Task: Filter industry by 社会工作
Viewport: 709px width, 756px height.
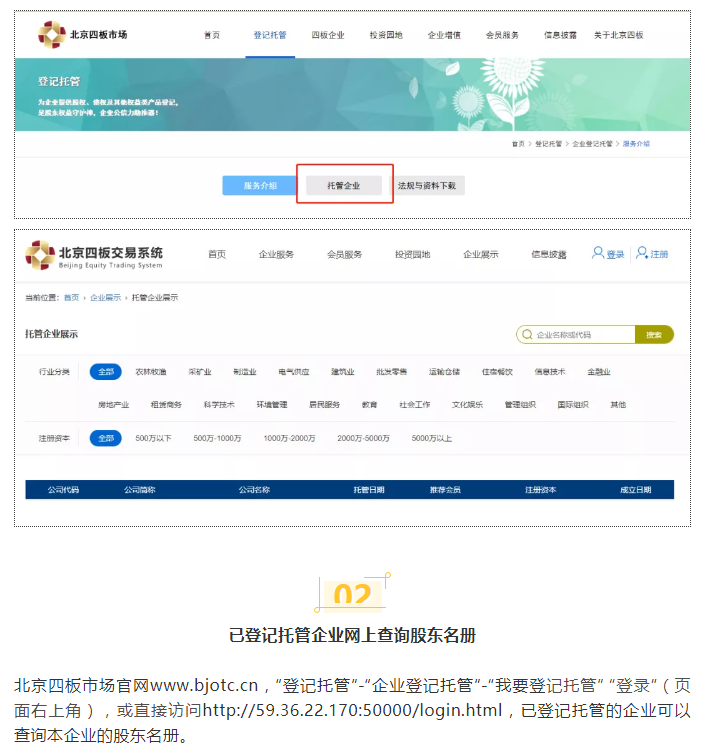Action: point(415,405)
